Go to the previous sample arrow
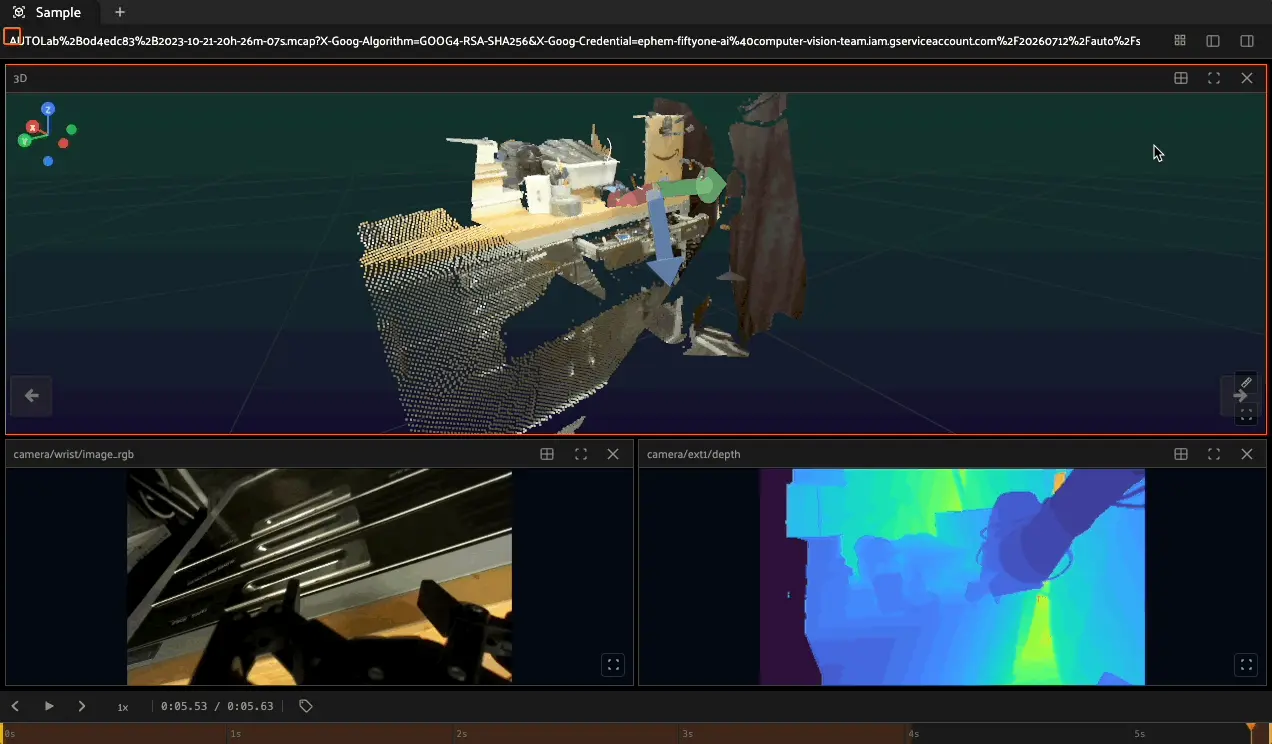This screenshot has height=744, width=1272. pos(32,396)
